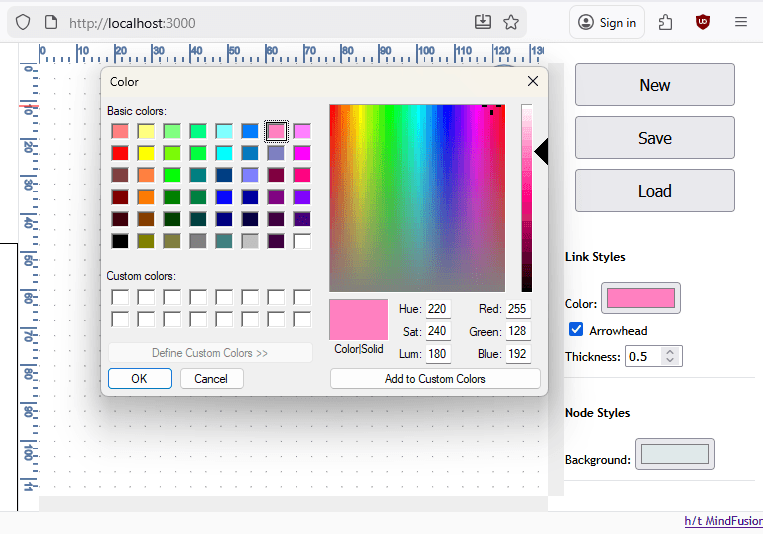
Task: Bookmark this page with the star icon
Action: point(511,22)
